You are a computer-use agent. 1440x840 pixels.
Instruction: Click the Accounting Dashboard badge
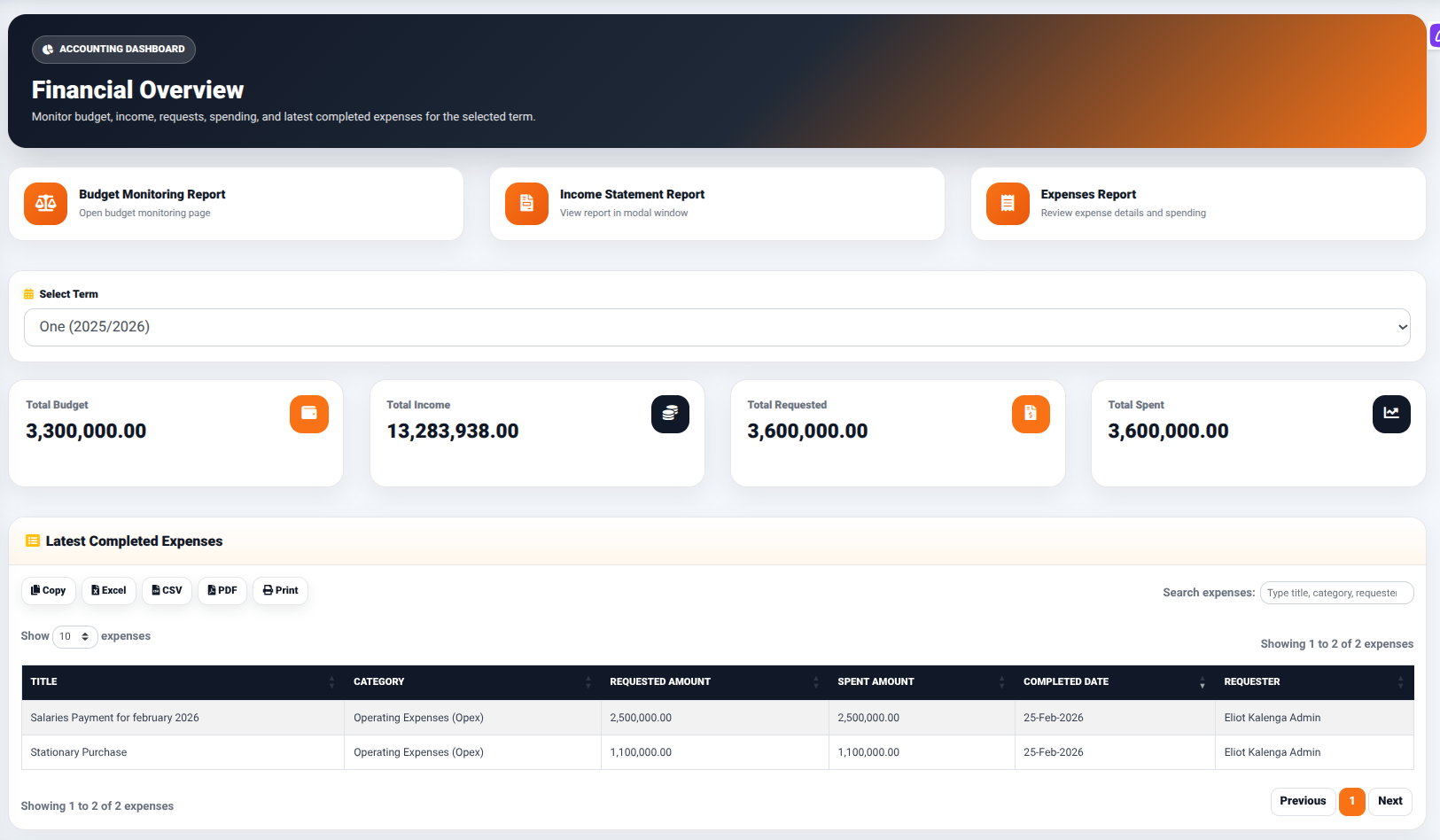pos(113,50)
